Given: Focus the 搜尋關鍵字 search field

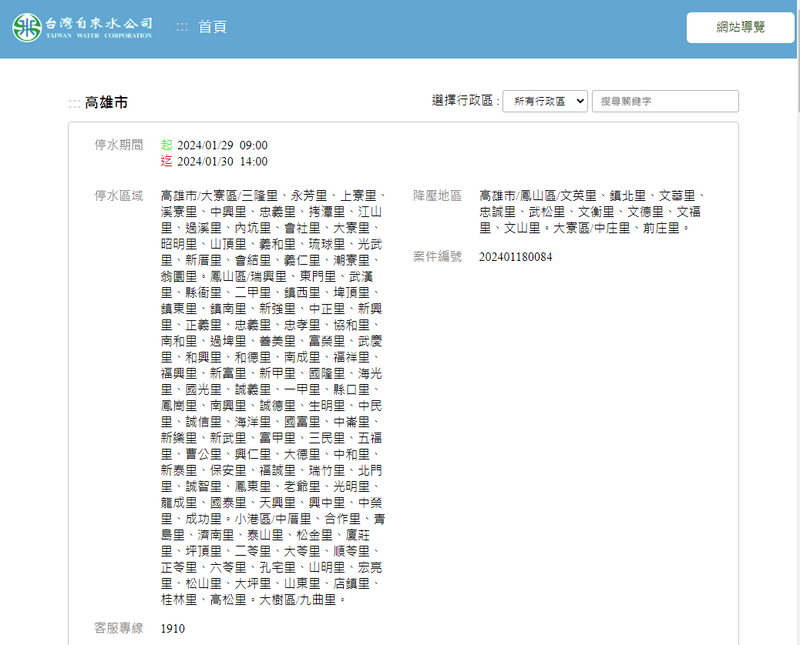Looking at the screenshot, I should coord(665,101).
